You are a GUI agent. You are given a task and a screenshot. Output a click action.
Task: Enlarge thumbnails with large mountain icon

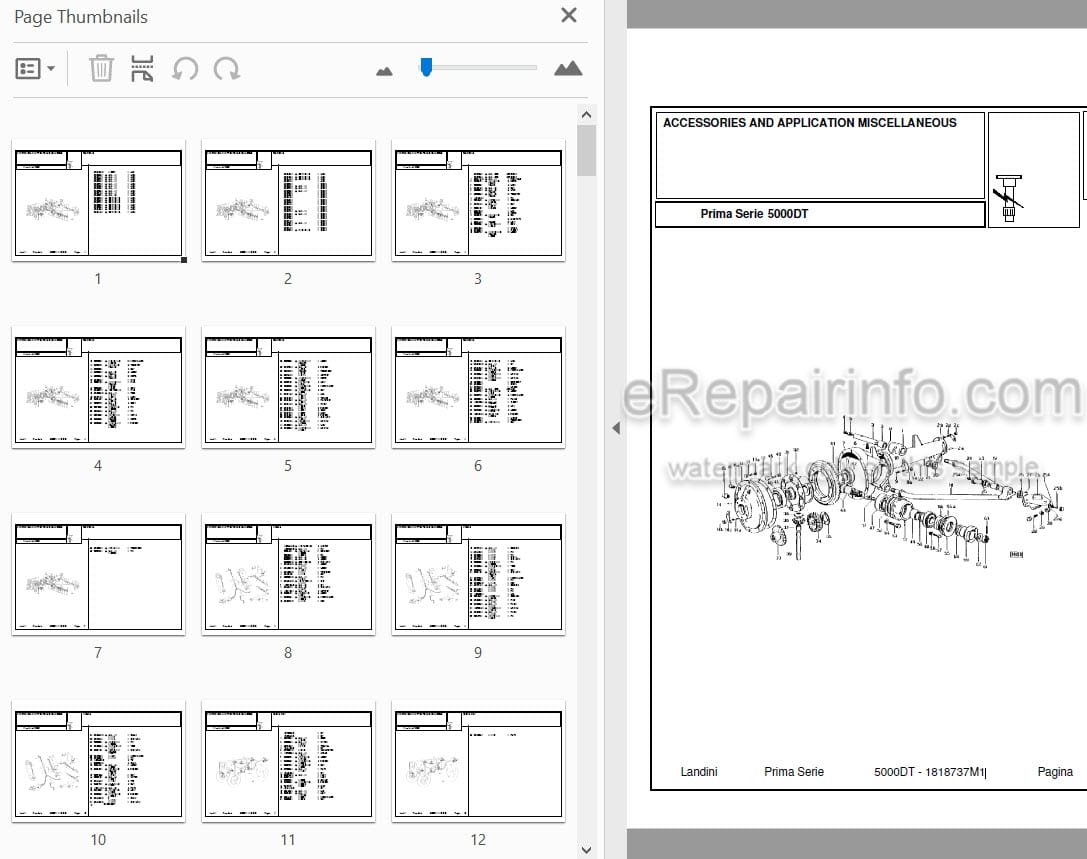[568, 68]
